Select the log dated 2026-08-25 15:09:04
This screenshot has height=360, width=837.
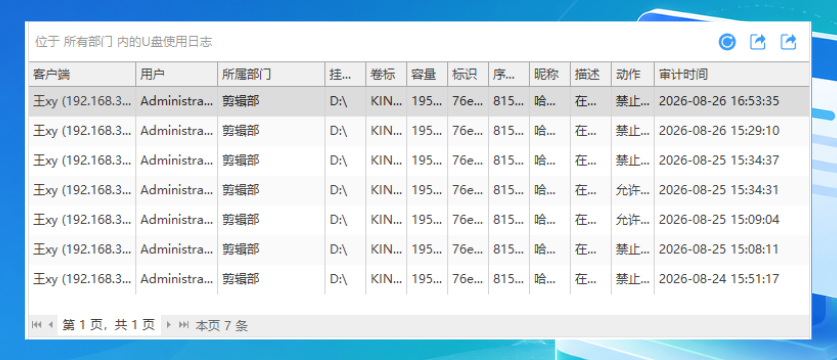[419, 220]
